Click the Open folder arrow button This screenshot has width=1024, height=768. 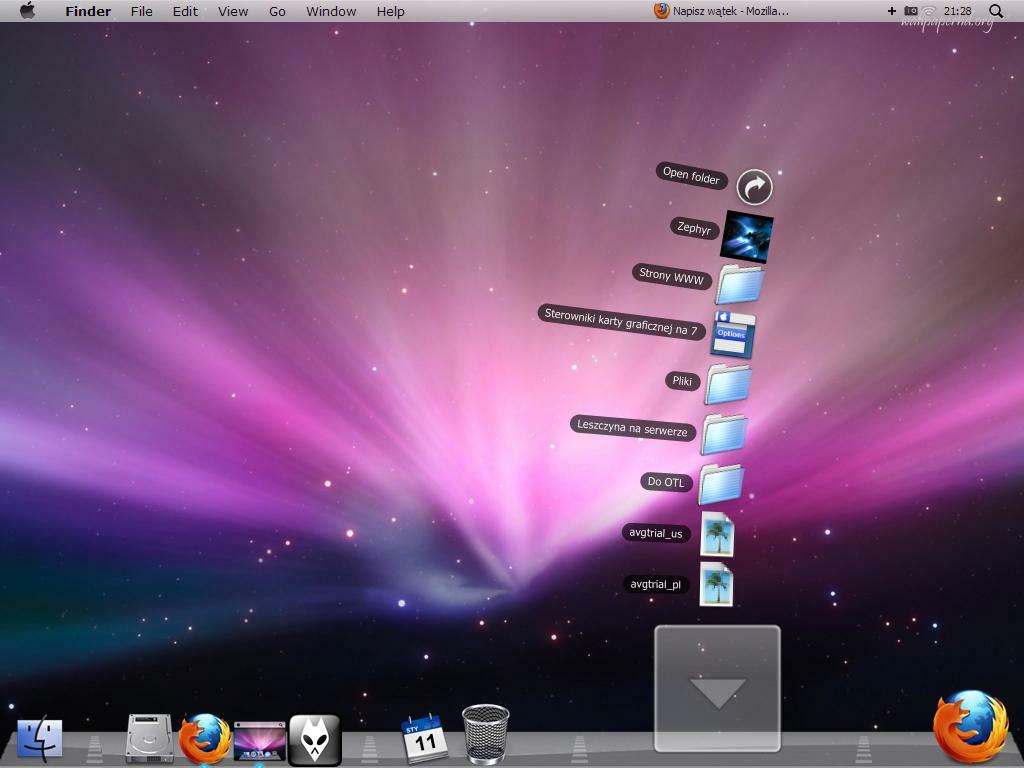(755, 186)
